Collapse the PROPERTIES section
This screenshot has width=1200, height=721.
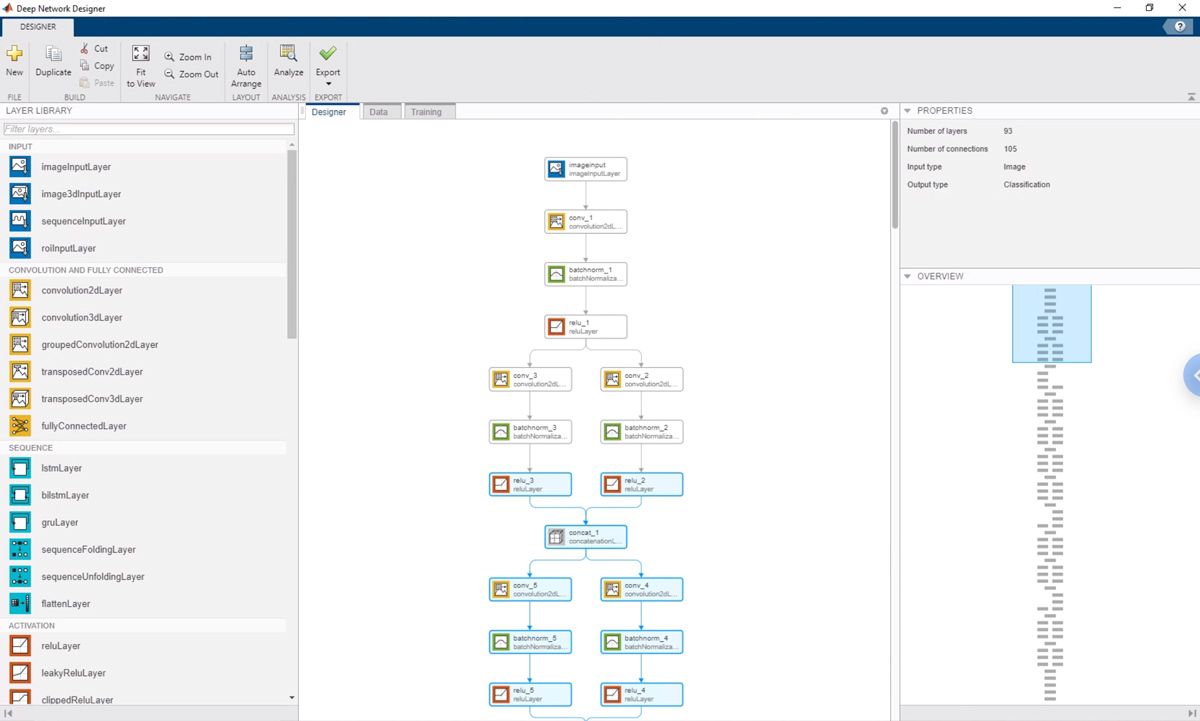pyautogui.click(x=908, y=110)
